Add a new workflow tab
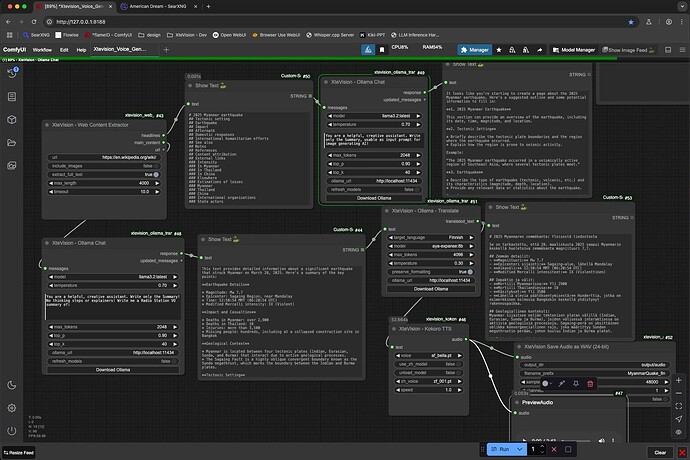Screen dimensions: 690x460 166,50
